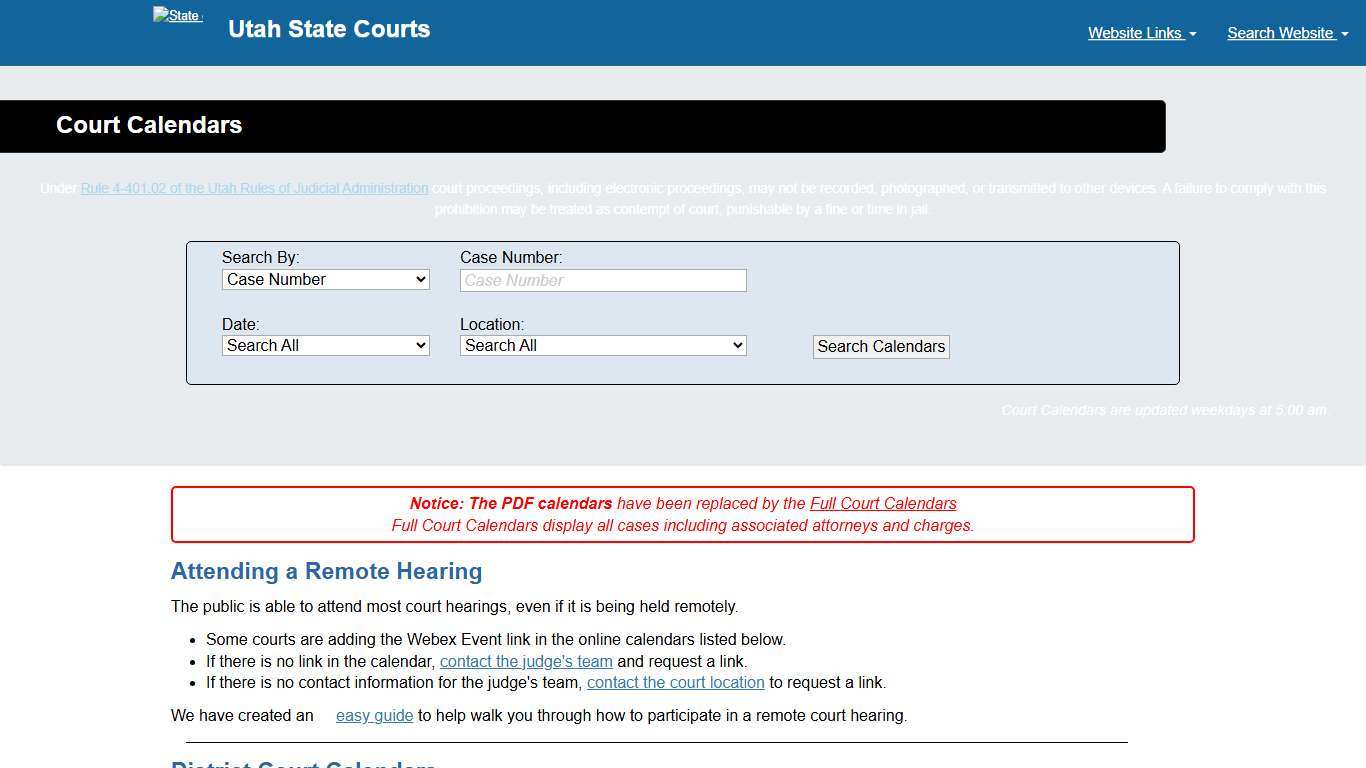Click the Case Number input field
This screenshot has width=1366, height=768.
coord(602,280)
